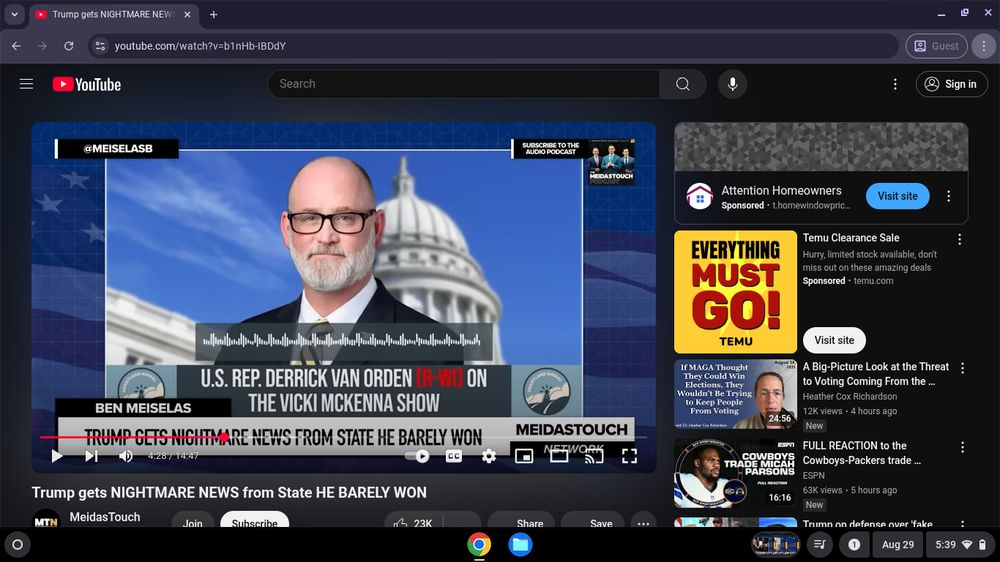Subscribe to MeidasTouch

254,520
